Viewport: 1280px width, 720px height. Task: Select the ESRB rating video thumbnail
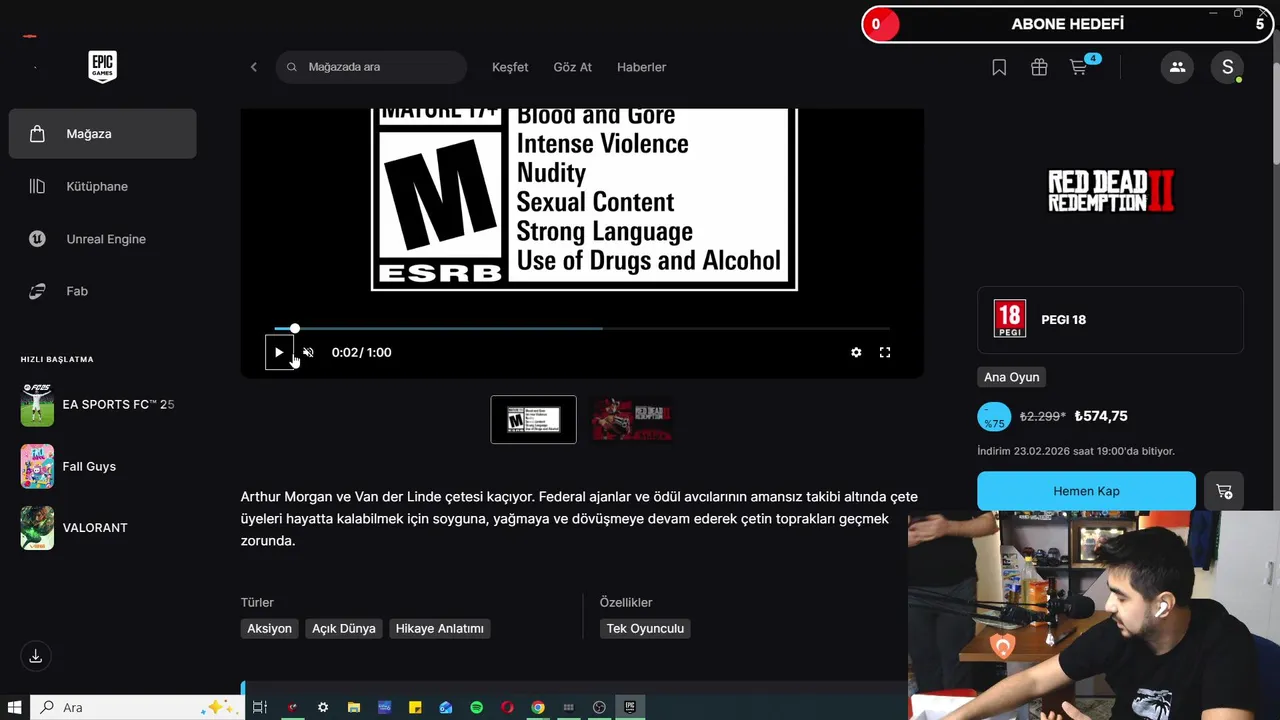pyautogui.click(x=533, y=419)
